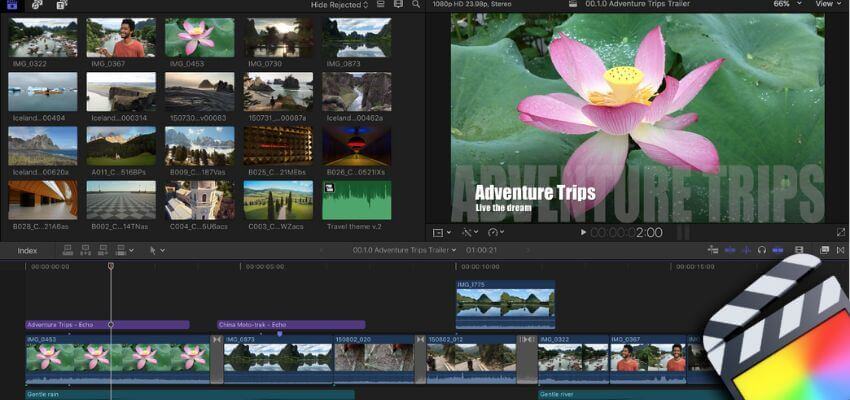850x400 pixels.
Task: Select the 150802_020 timeline clip
Action: (374, 359)
